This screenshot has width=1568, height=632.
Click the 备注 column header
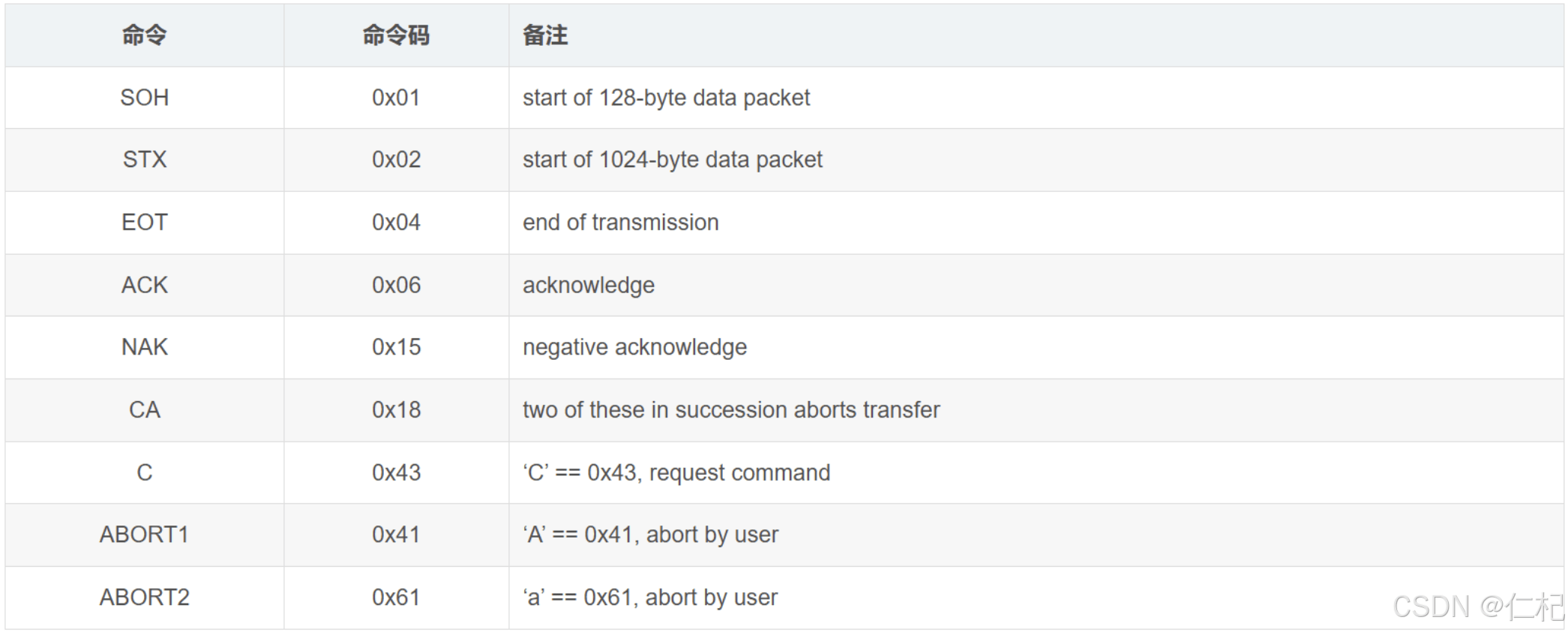pos(545,35)
